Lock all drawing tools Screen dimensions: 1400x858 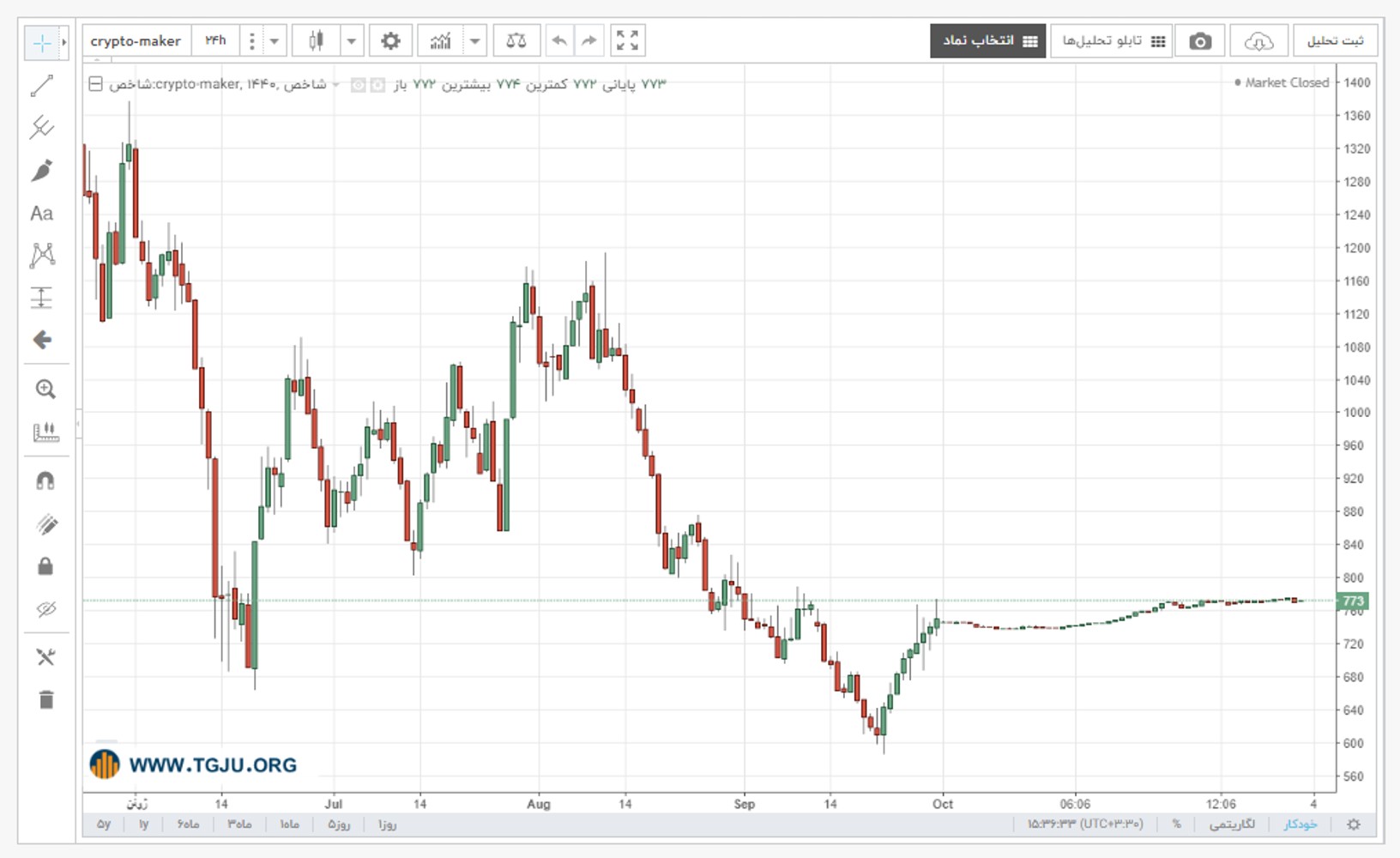pyautogui.click(x=45, y=566)
